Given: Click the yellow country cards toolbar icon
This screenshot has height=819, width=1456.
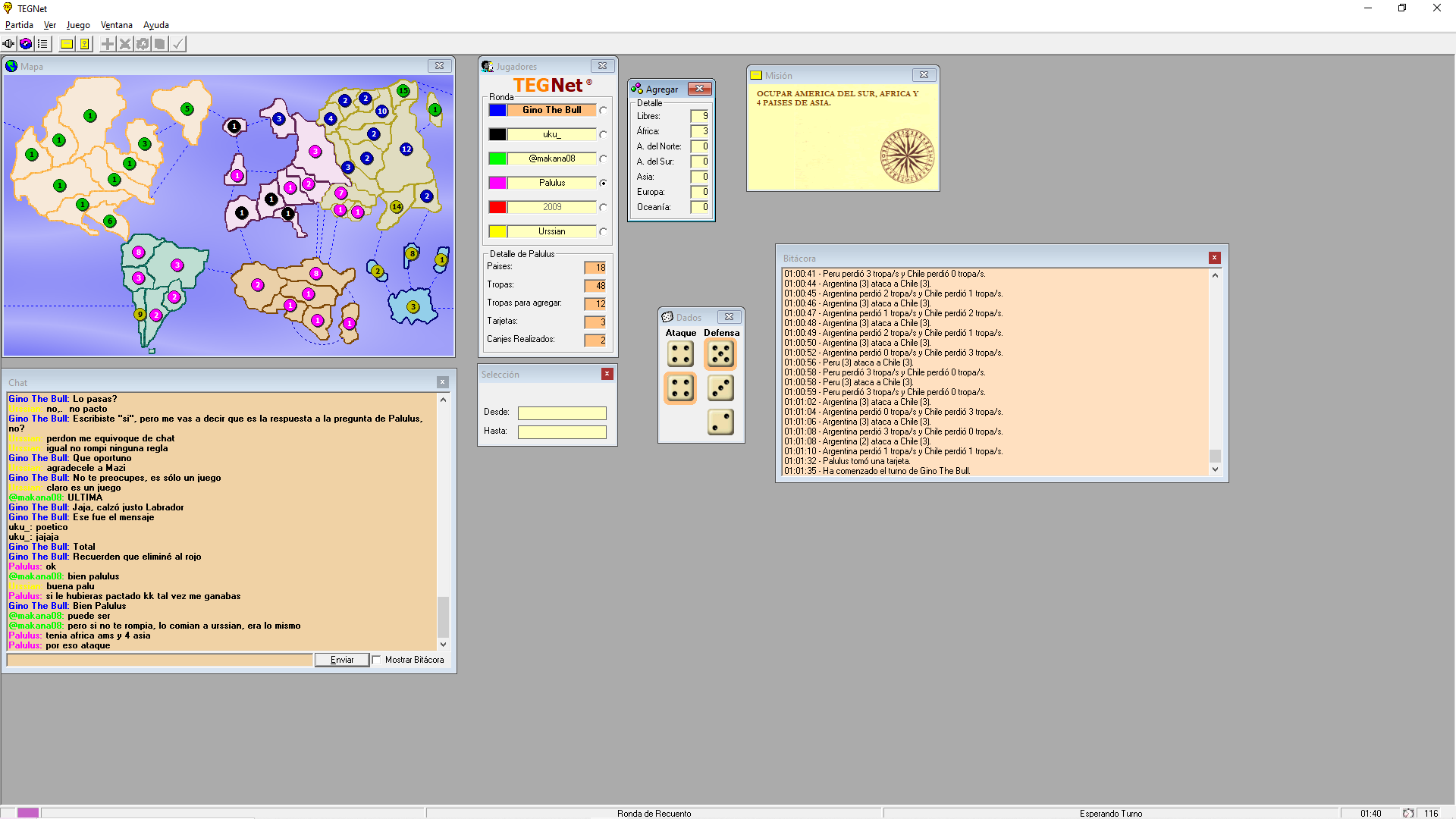Looking at the screenshot, I should coord(85,44).
